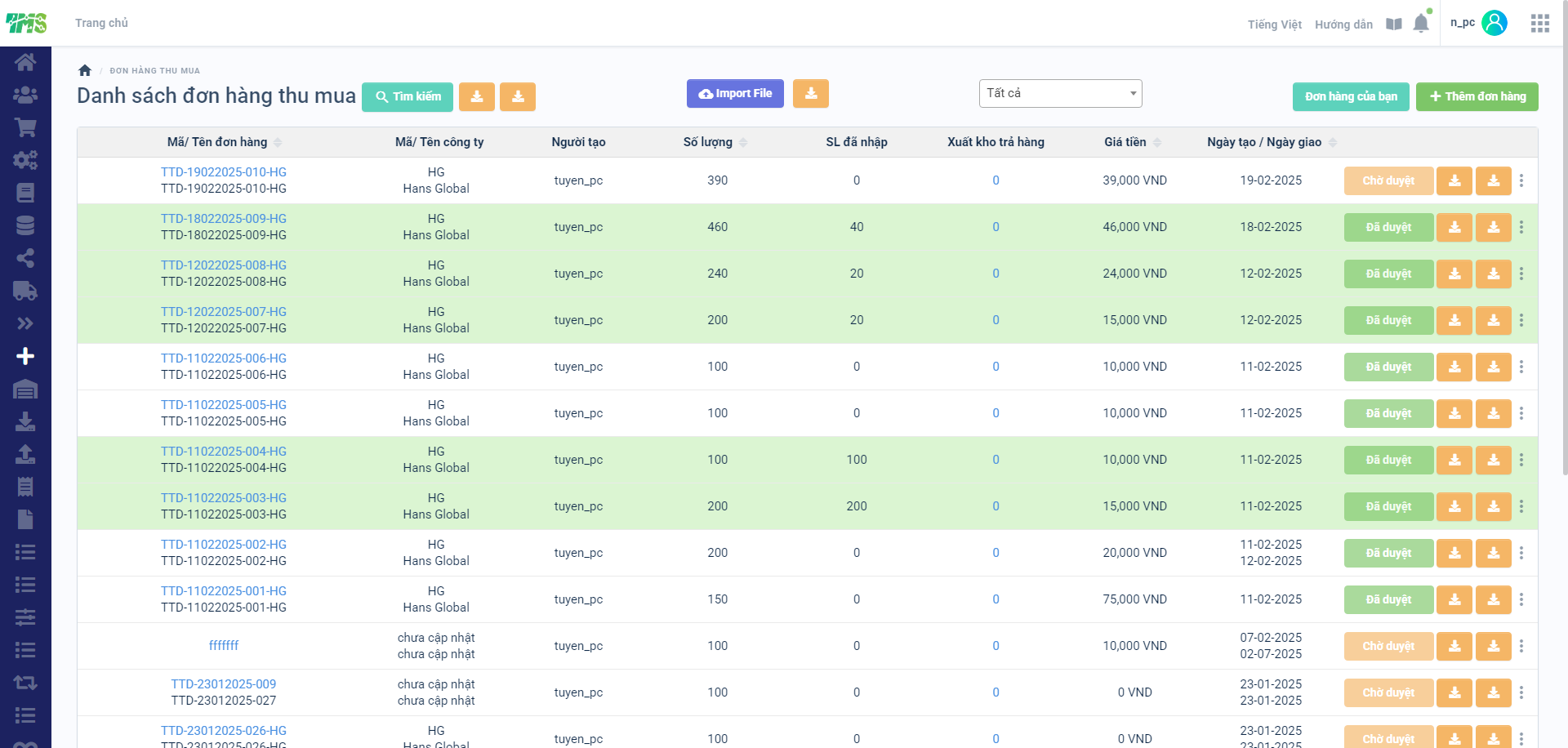Open order link TTD-19022025-010-HG
Image resolution: width=1568 pixels, height=748 pixels.
pyautogui.click(x=224, y=172)
